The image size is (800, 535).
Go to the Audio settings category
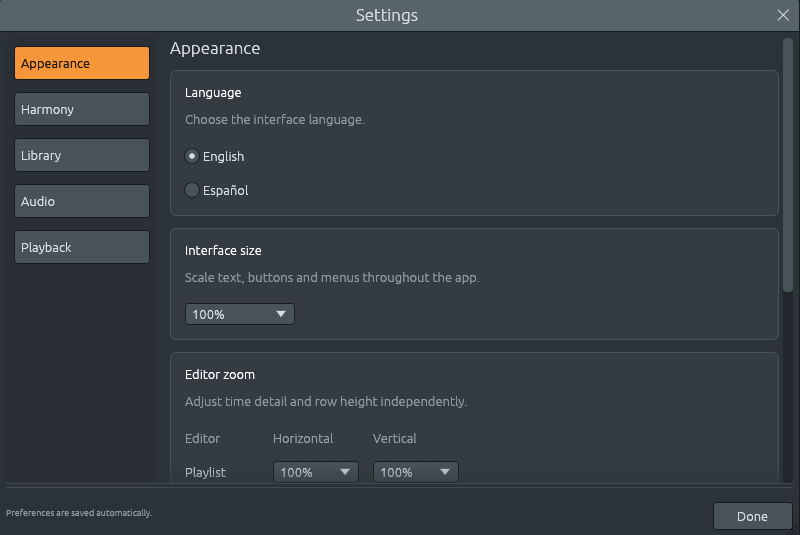click(x=82, y=201)
